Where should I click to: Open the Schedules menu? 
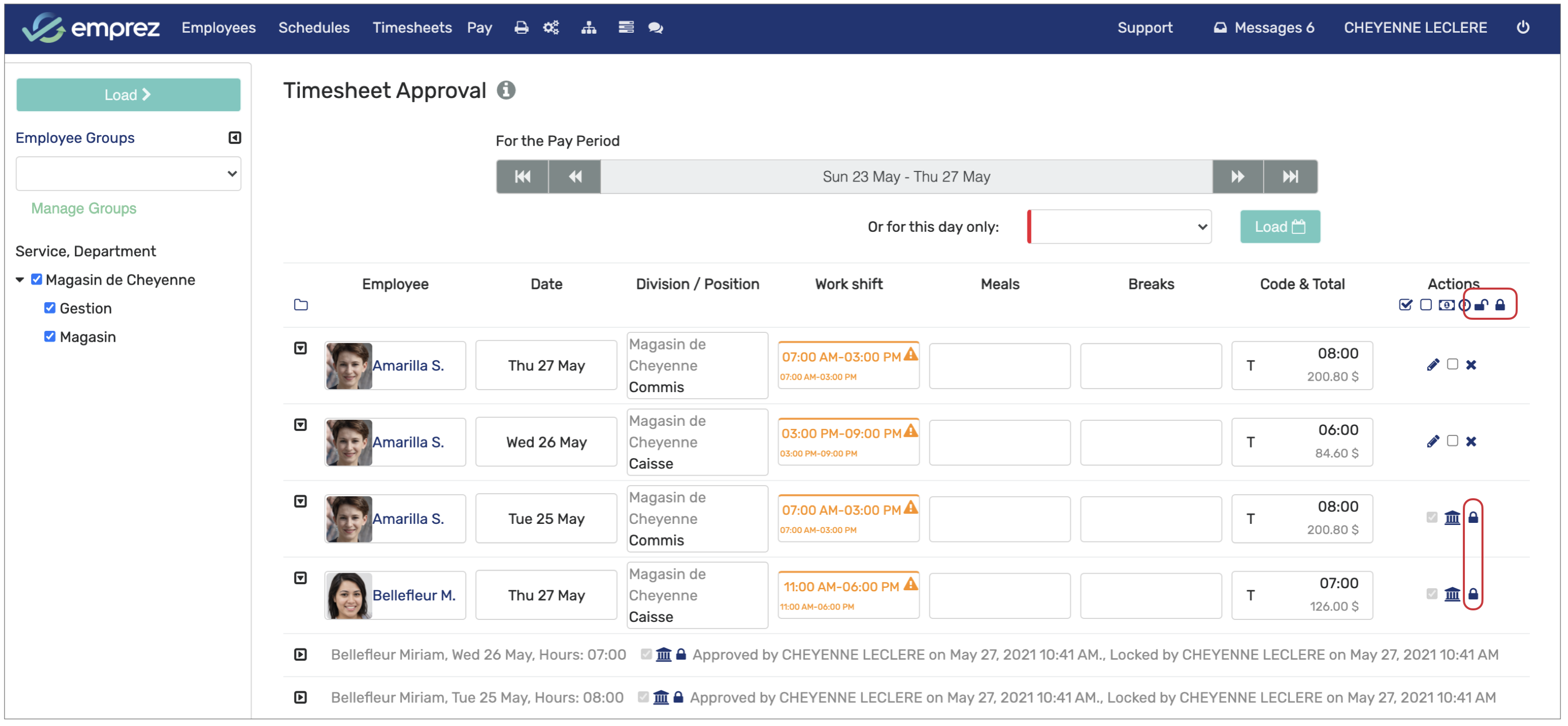coord(313,27)
